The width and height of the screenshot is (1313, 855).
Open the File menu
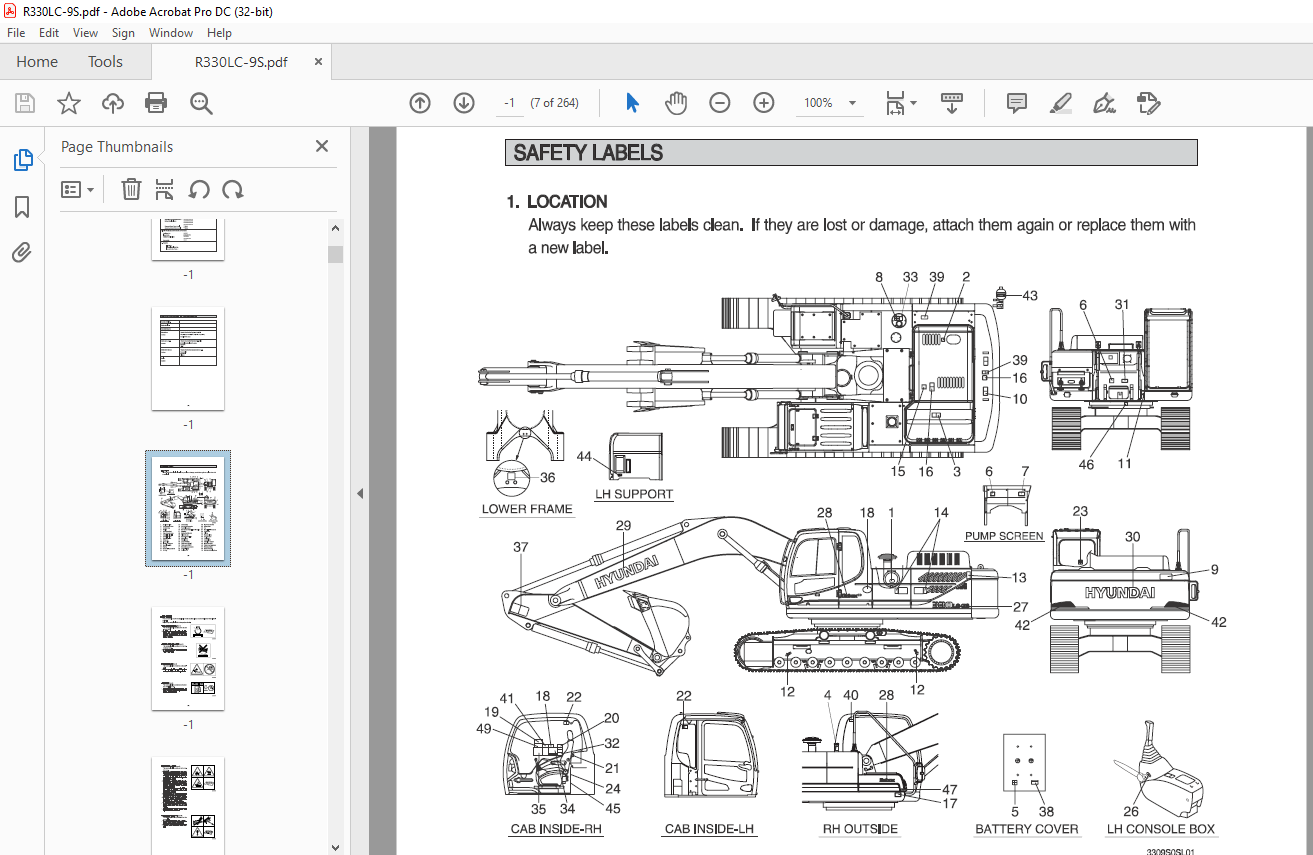click(x=16, y=33)
